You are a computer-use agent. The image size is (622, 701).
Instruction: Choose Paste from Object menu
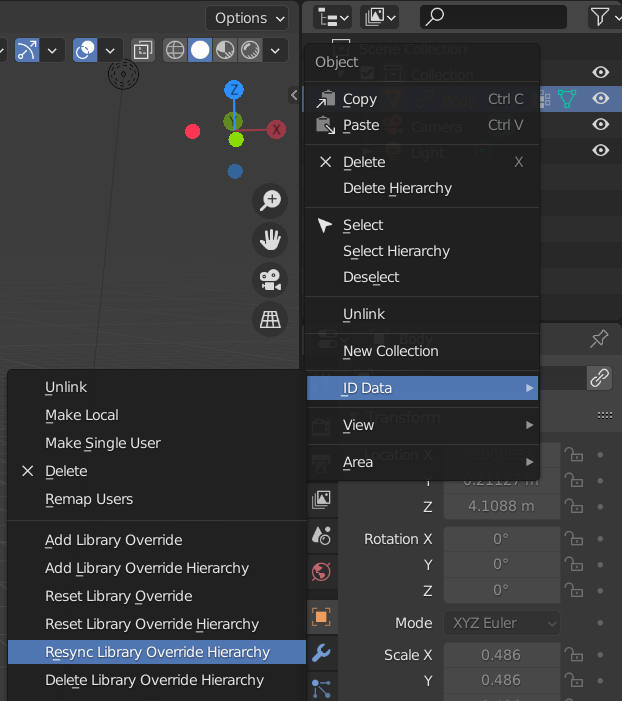421,125
